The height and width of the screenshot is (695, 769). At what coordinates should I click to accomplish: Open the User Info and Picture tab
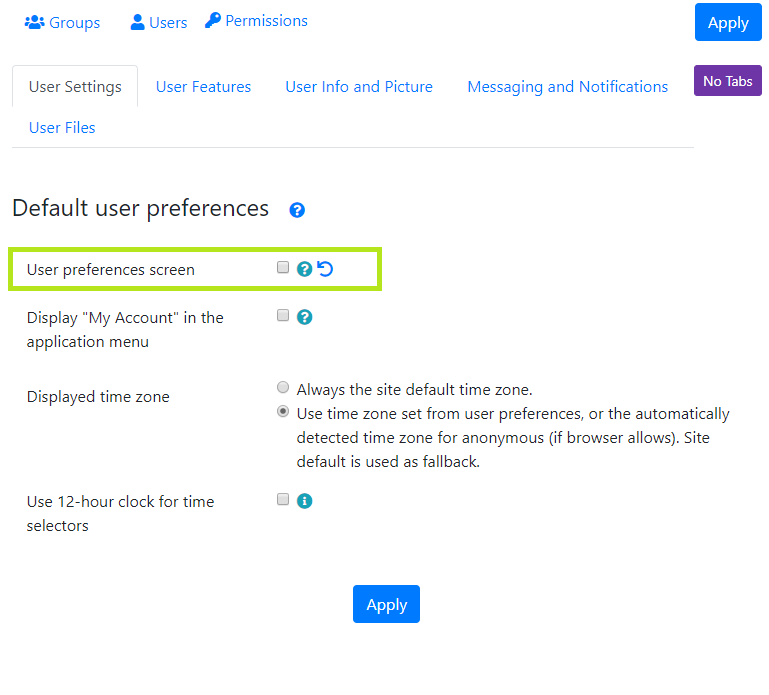[359, 87]
